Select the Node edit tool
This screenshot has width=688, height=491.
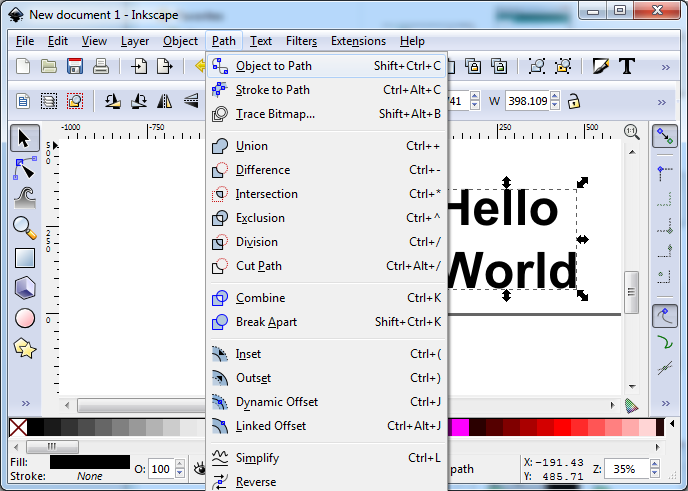(25, 168)
